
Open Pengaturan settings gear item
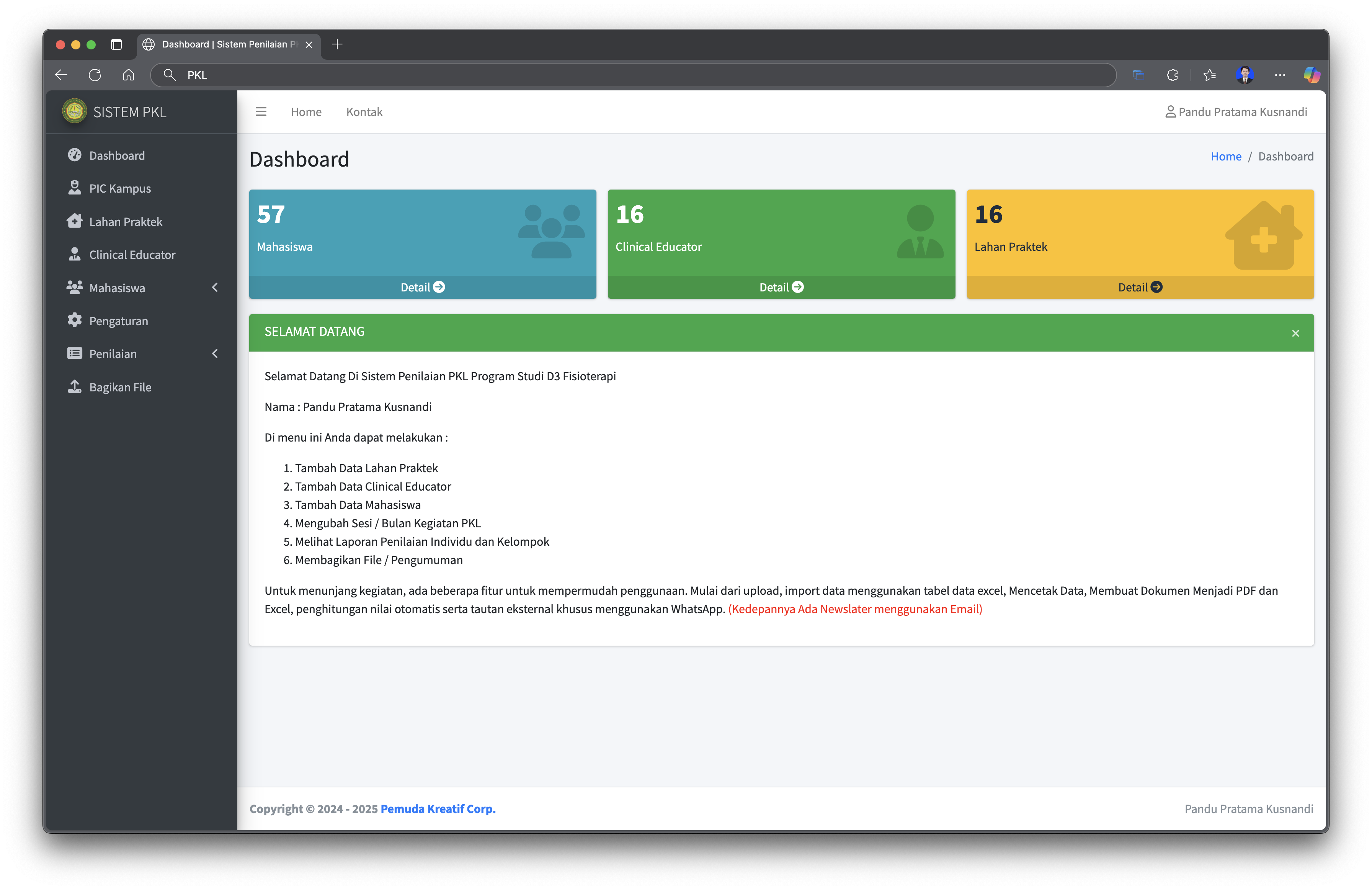click(118, 321)
